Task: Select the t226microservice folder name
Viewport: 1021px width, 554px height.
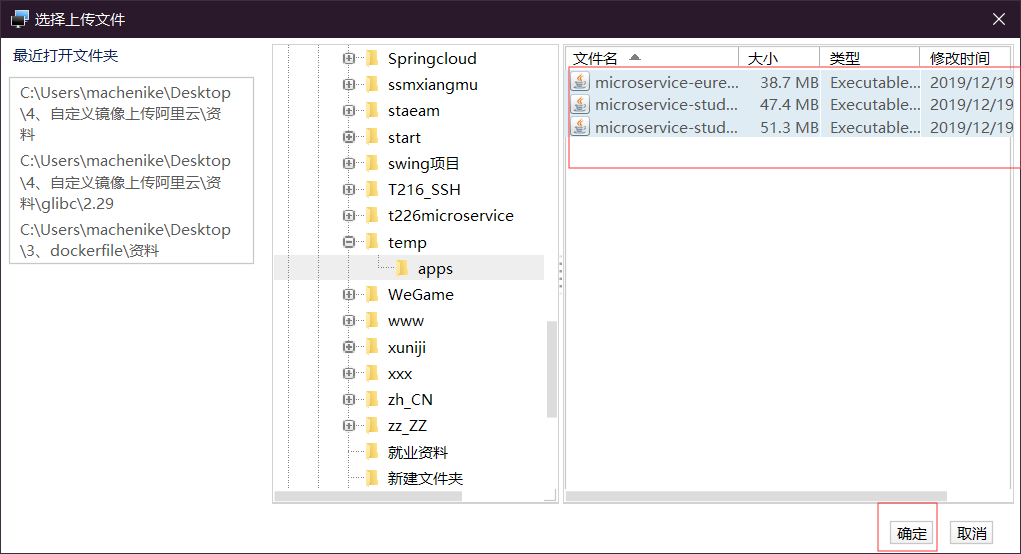Action: coord(451,215)
